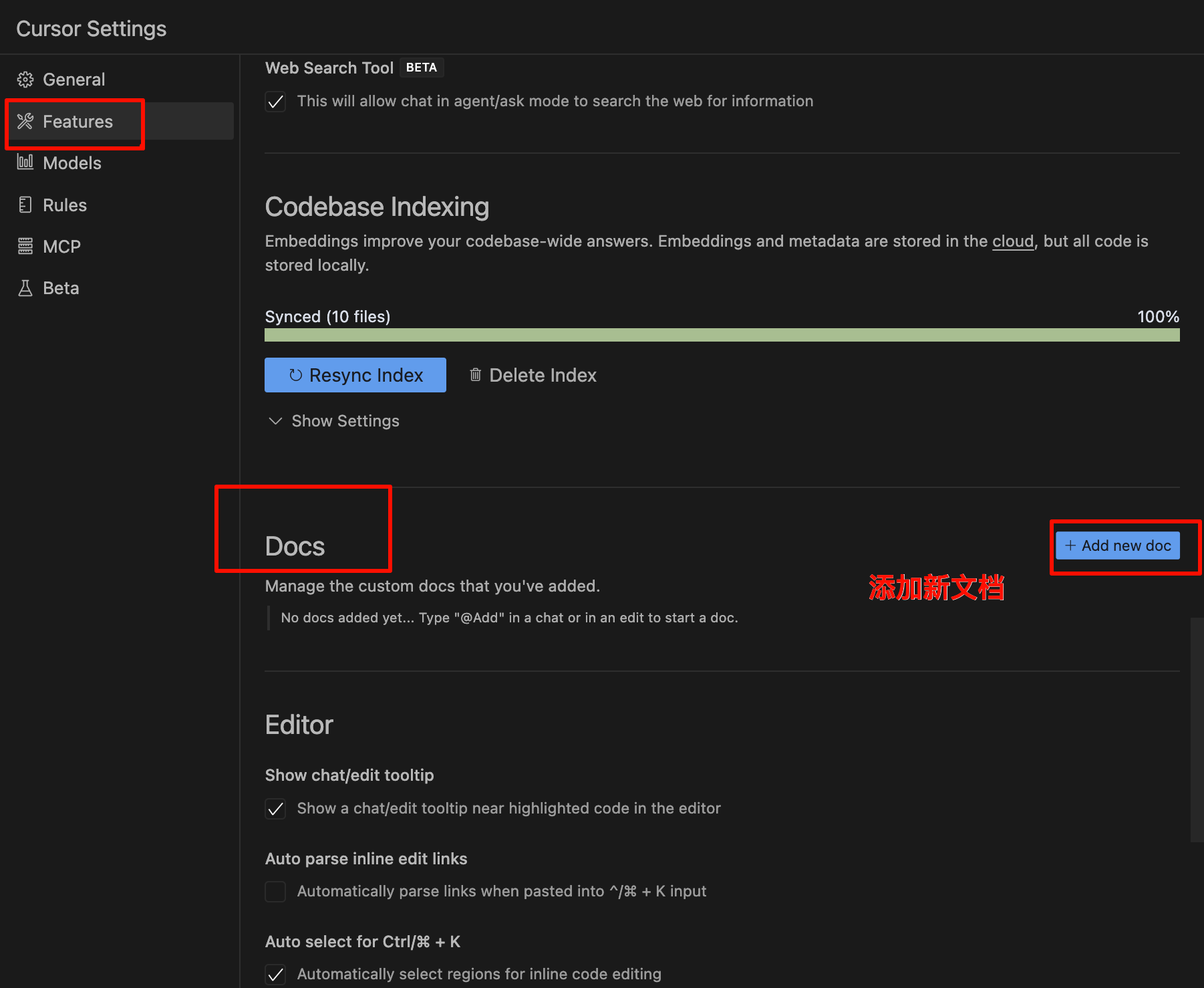
Task: Toggle Show chat/edit tooltip checkbox
Action: click(275, 809)
